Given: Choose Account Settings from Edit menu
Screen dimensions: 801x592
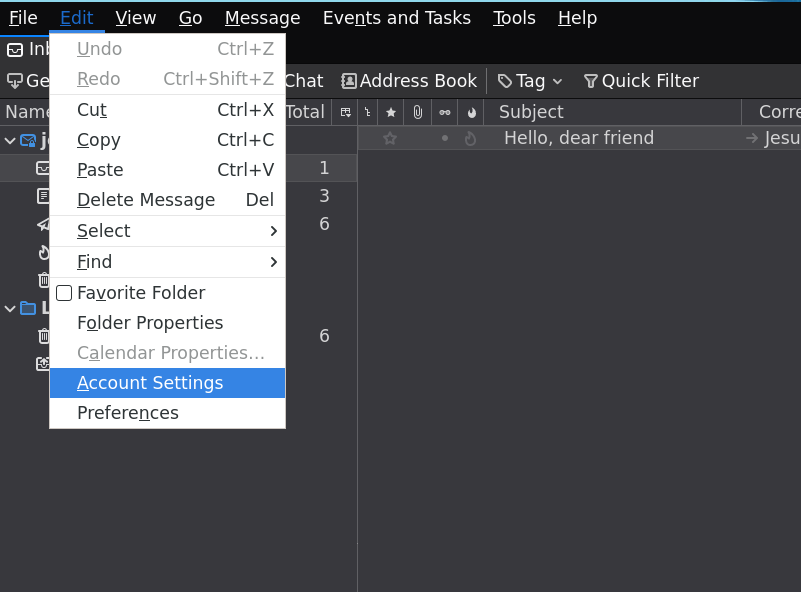Looking at the screenshot, I should 150,383.
